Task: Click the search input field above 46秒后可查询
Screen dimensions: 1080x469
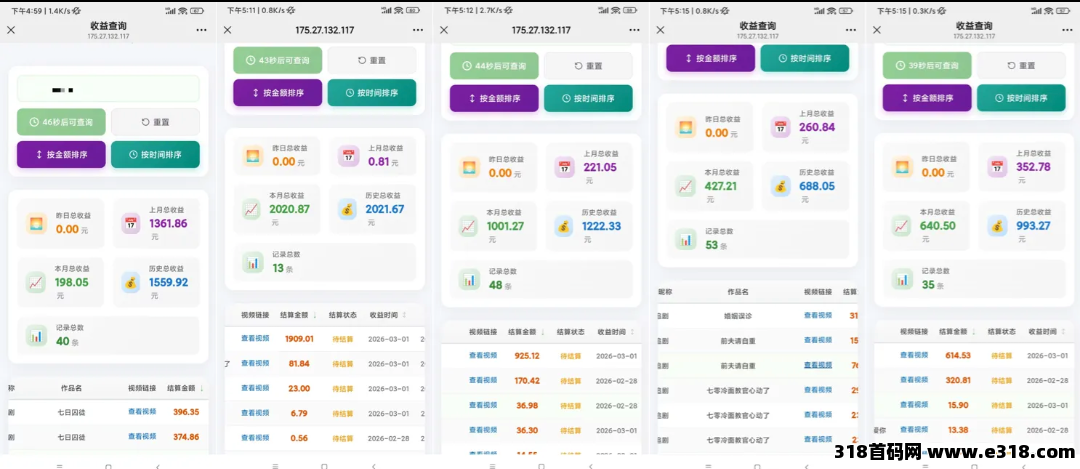Action: click(108, 89)
